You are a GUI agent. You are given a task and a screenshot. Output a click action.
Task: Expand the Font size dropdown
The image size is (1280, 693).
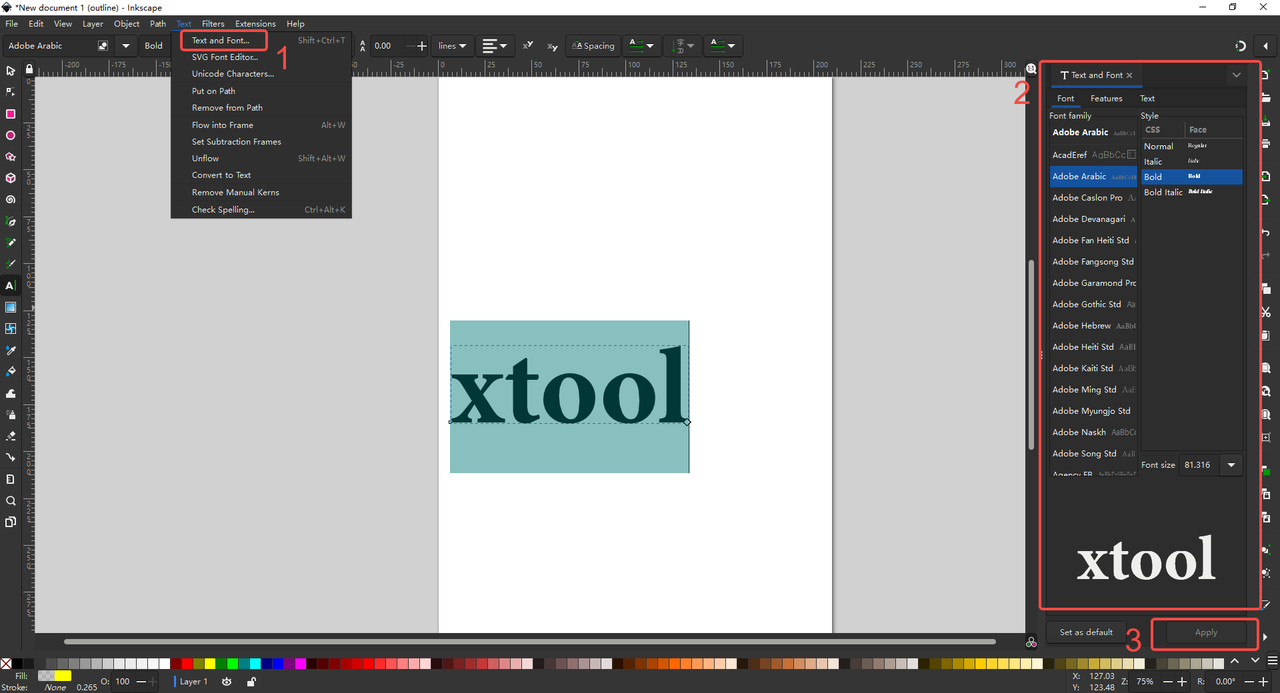(x=1231, y=465)
